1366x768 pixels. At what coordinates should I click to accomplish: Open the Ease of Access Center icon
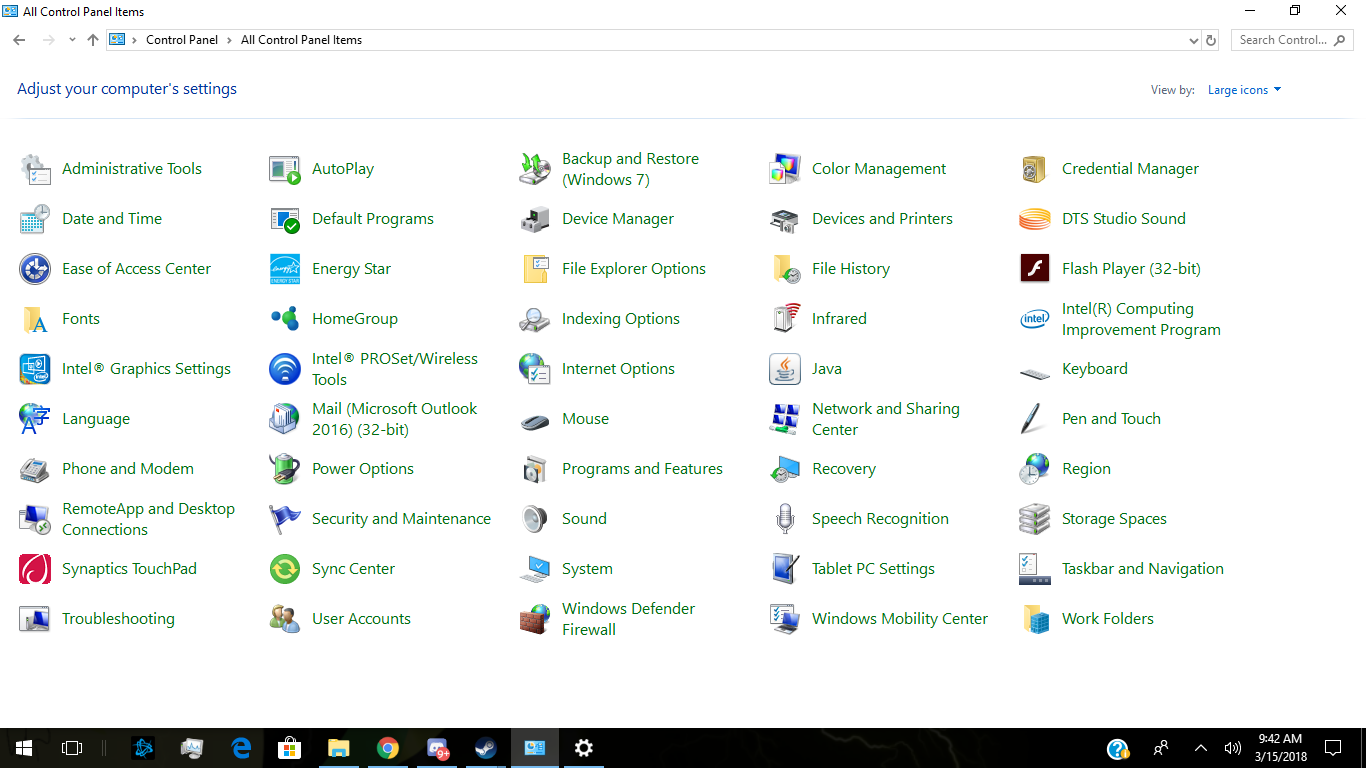click(35, 269)
